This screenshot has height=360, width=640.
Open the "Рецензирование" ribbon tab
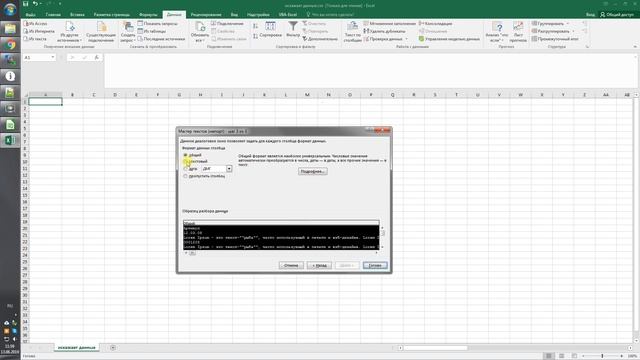[206, 15]
